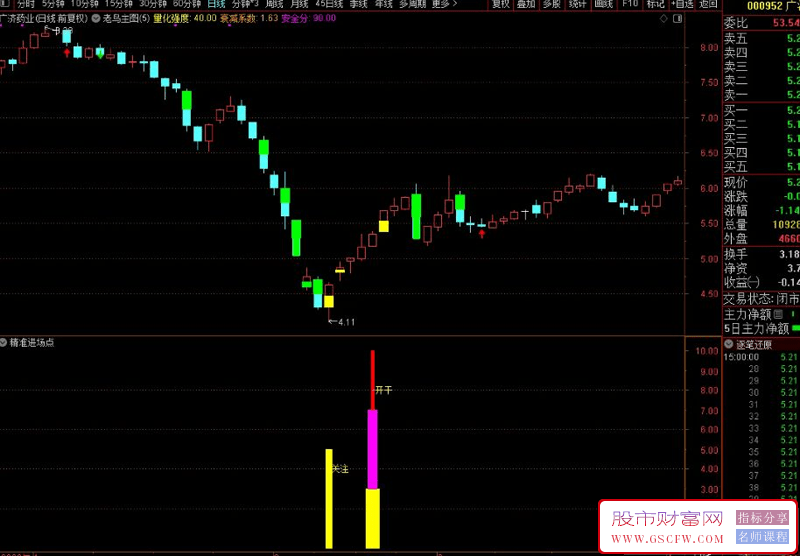Click the 现价 current price row
800x556 pixels.
click(x=762, y=182)
